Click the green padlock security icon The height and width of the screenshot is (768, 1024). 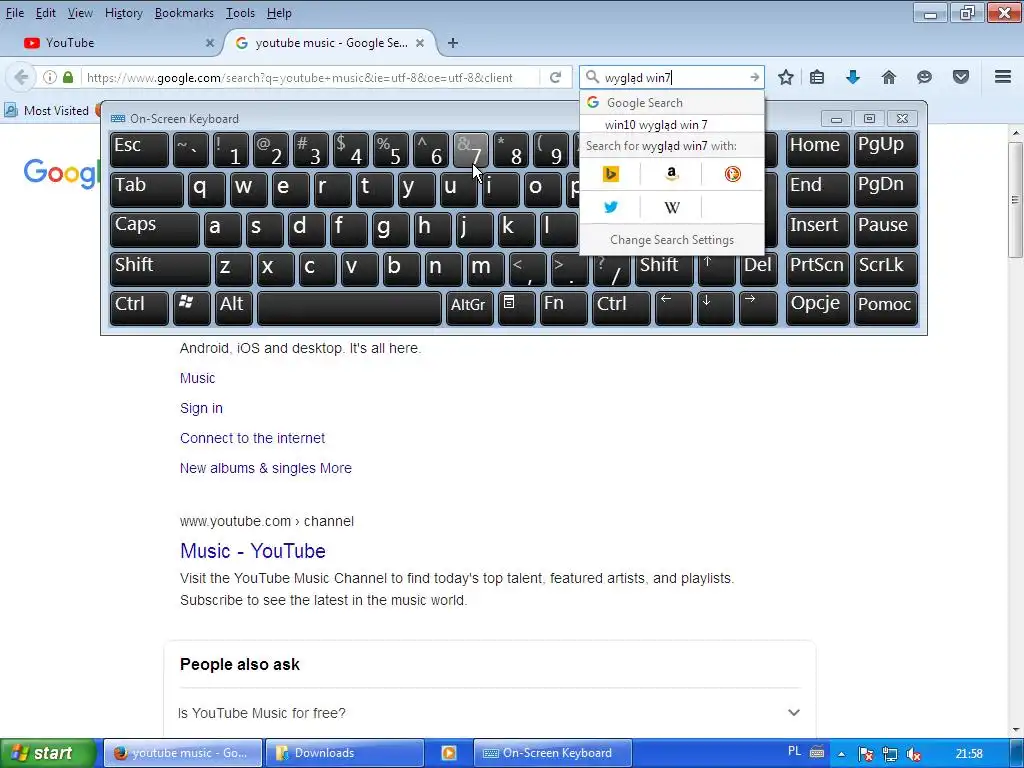coord(68,78)
